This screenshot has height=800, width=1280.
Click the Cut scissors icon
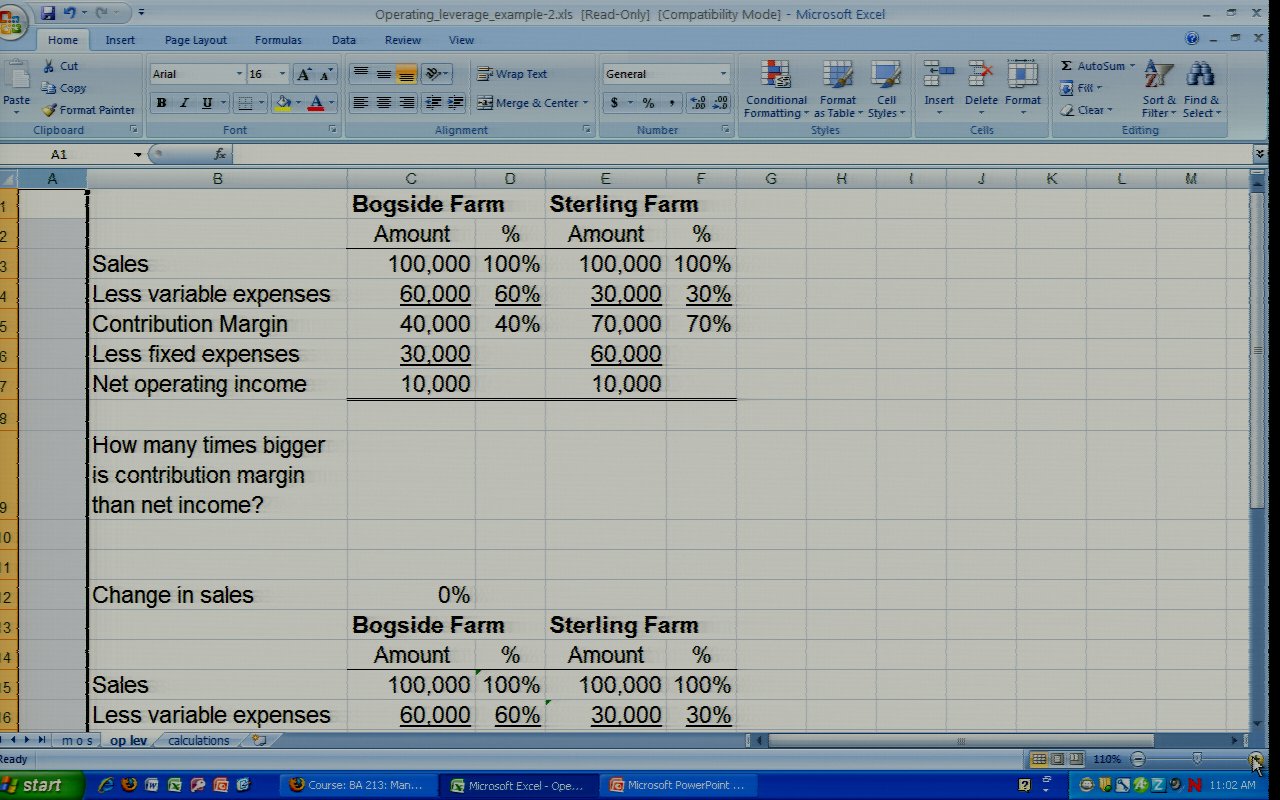[x=48, y=66]
